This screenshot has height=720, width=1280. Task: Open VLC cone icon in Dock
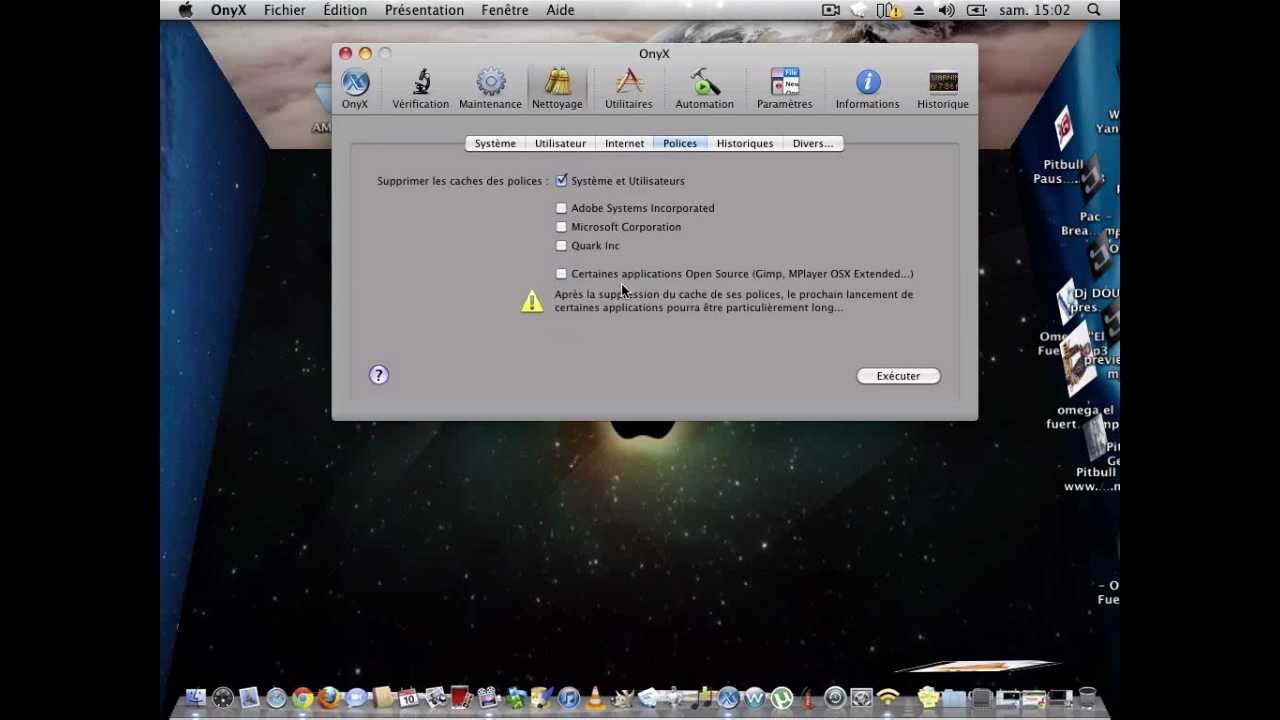point(596,698)
